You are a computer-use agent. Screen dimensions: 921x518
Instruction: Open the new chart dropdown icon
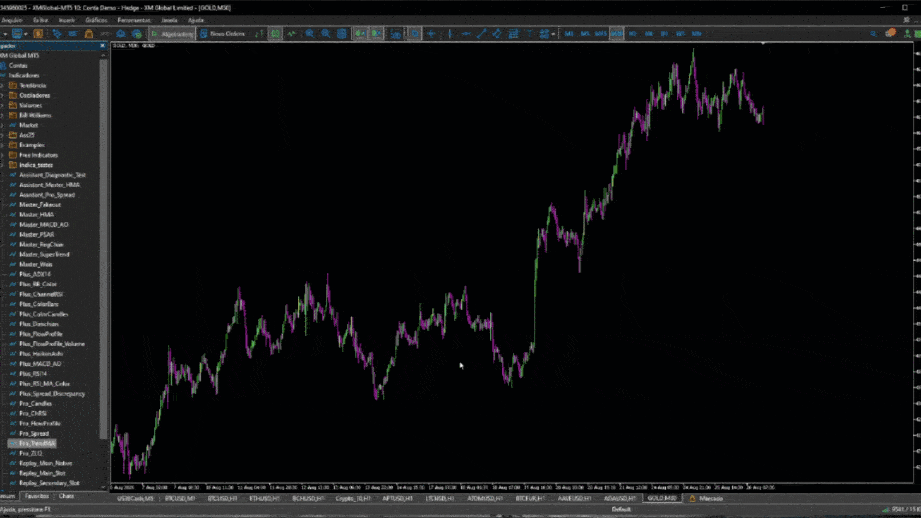(x=19, y=34)
